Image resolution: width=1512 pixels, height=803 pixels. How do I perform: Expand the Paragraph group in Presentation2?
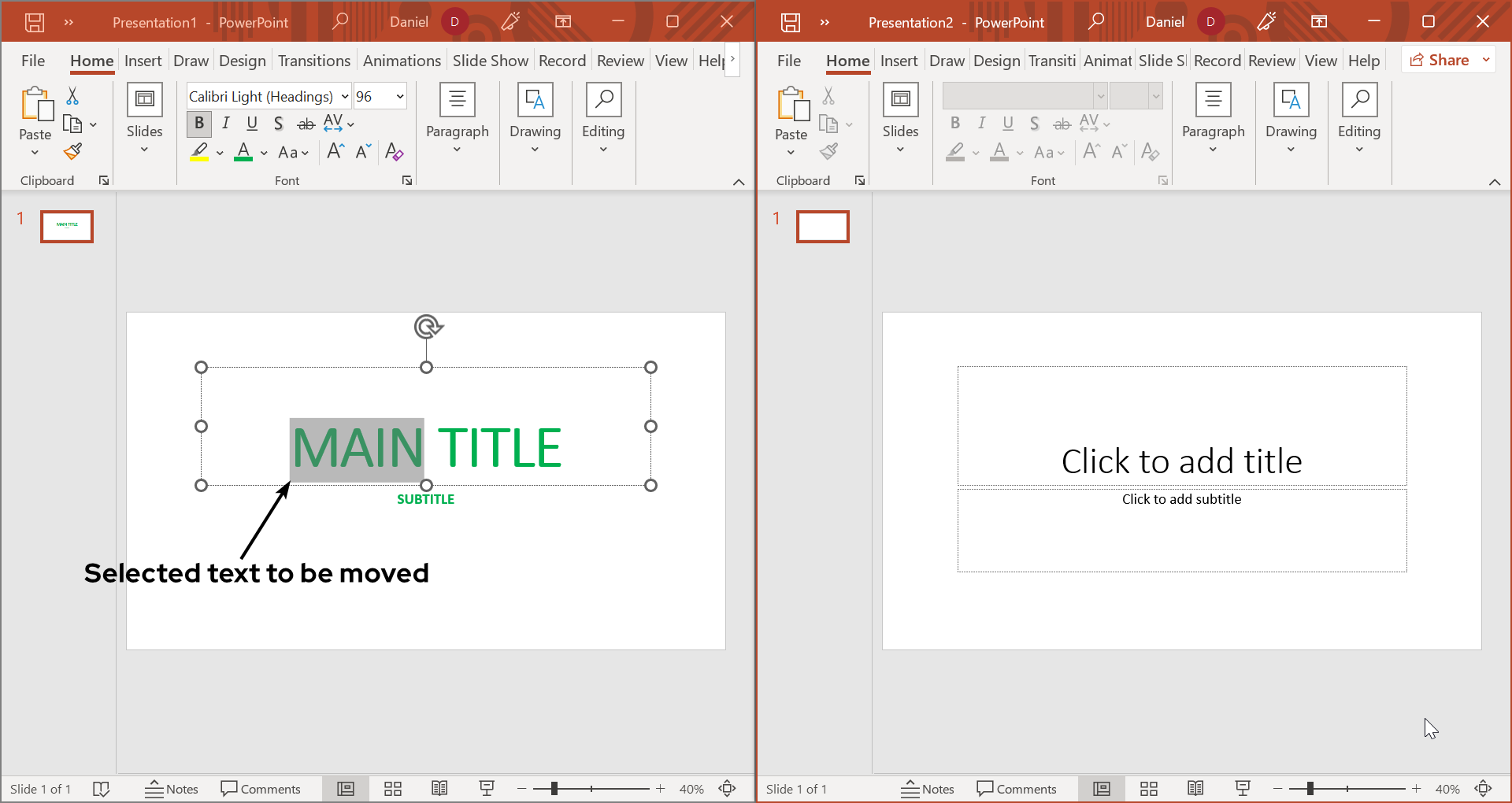tap(1213, 120)
